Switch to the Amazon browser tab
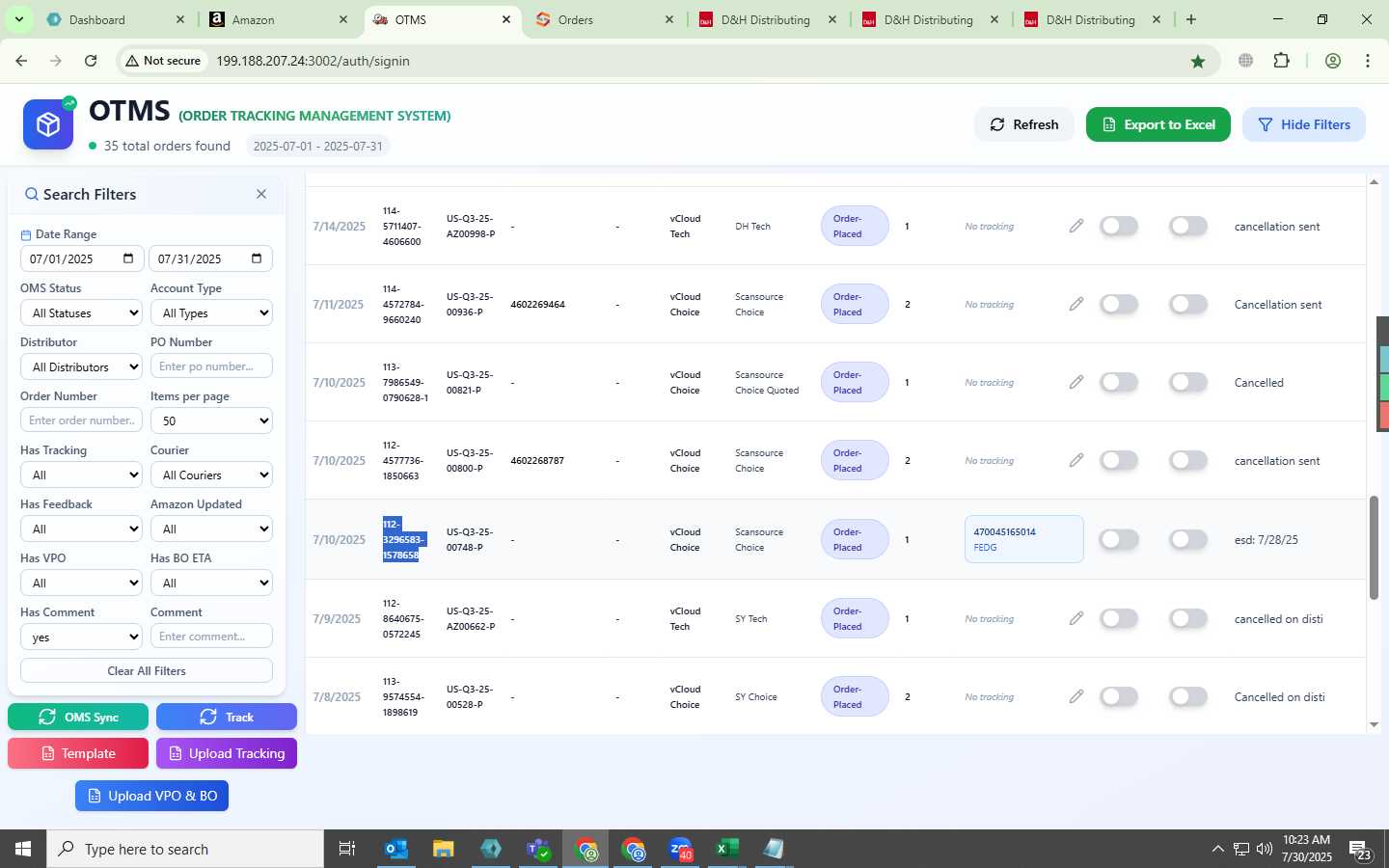This screenshot has height=868, width=1389. tap(278, 19)
